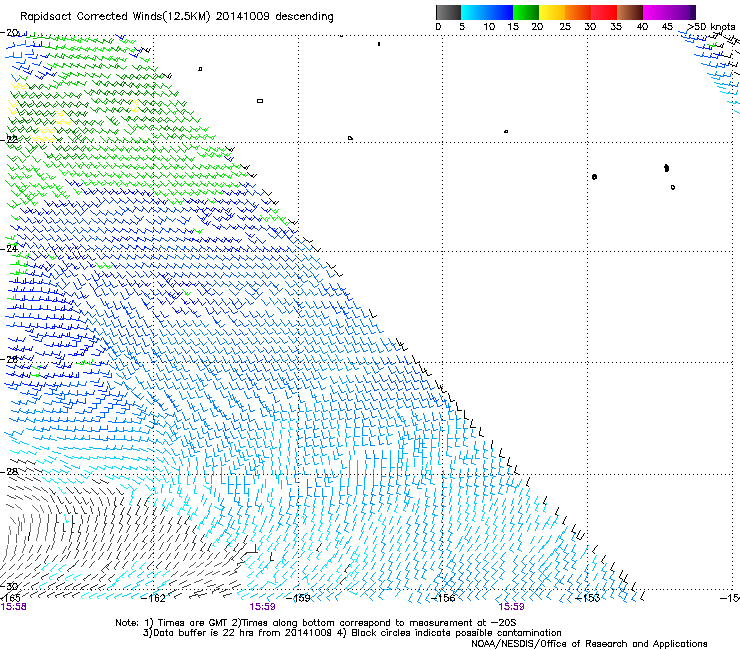
Task: Click the '-28' latitude axis label
Action: click(10, 471)
